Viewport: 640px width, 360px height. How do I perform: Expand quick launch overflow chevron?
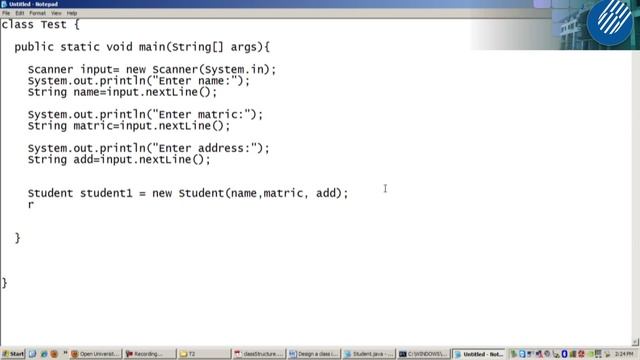(64, 353)
